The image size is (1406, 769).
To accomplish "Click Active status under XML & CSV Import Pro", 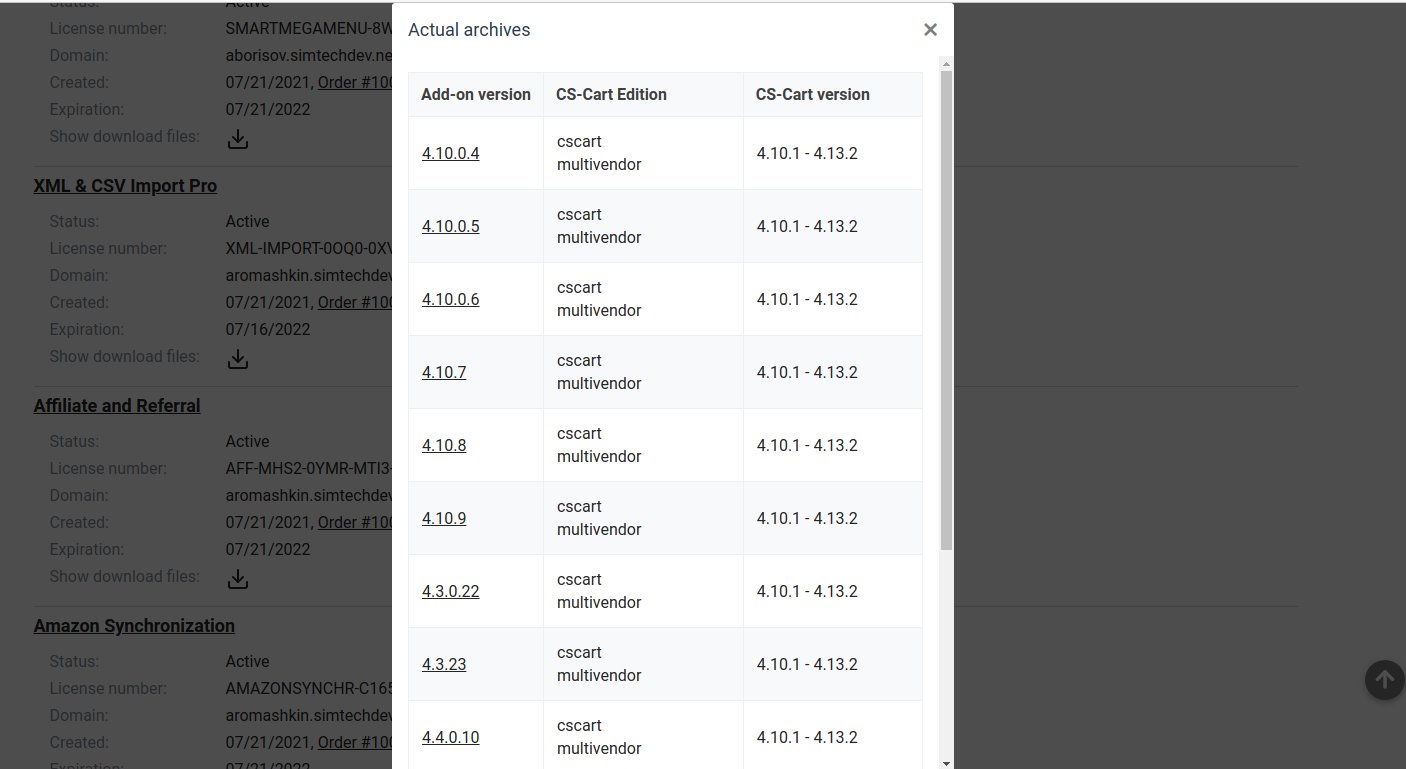I will pyautogui.click(x=247, y=221).
